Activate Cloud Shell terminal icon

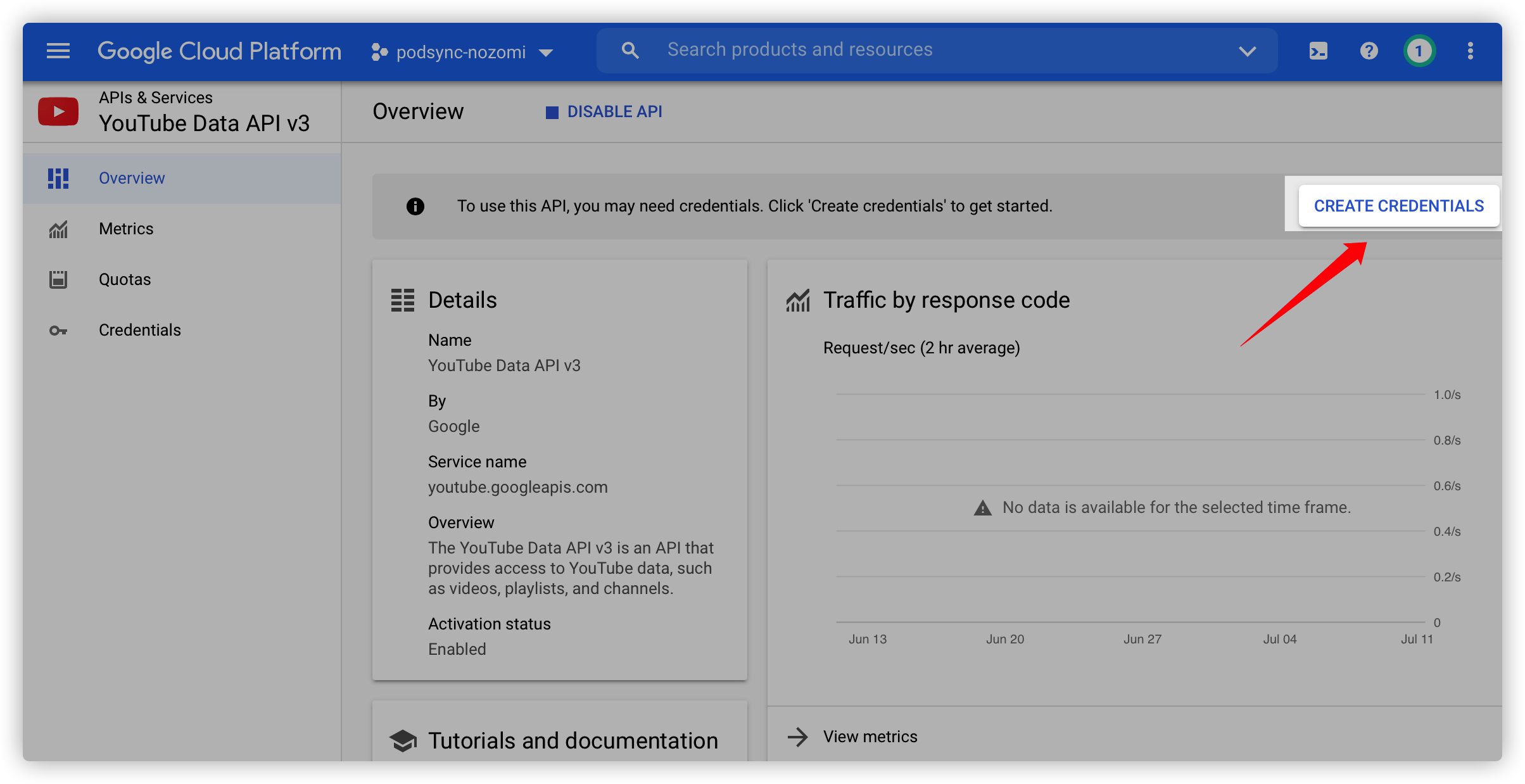[x=1319, y=51]
